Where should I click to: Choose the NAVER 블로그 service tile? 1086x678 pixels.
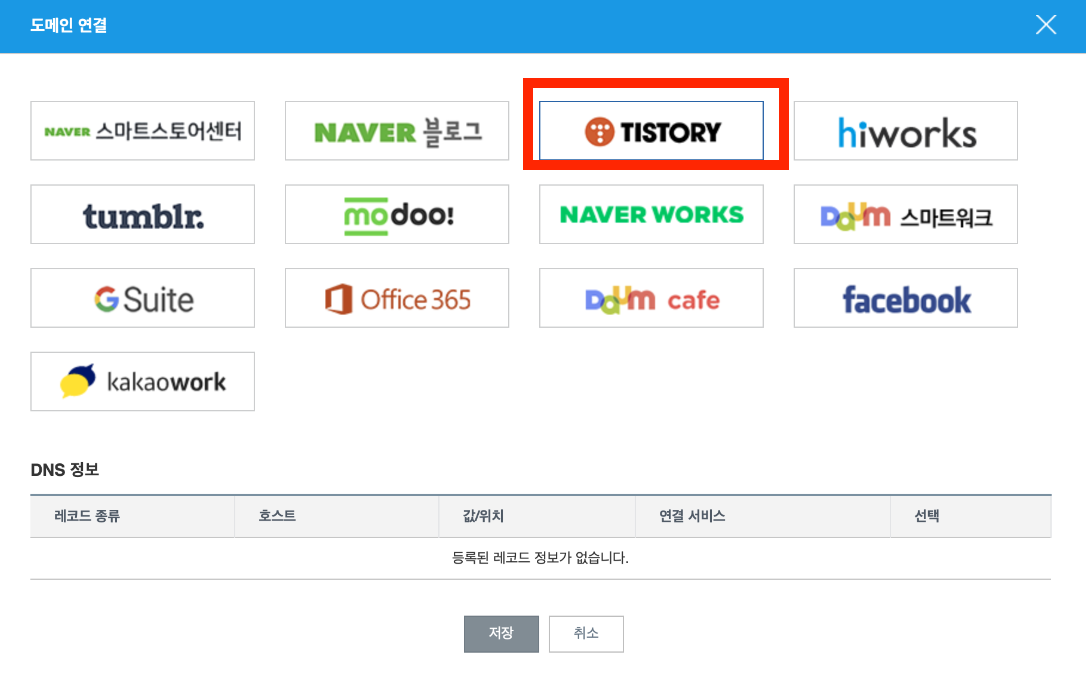point(397,131)
